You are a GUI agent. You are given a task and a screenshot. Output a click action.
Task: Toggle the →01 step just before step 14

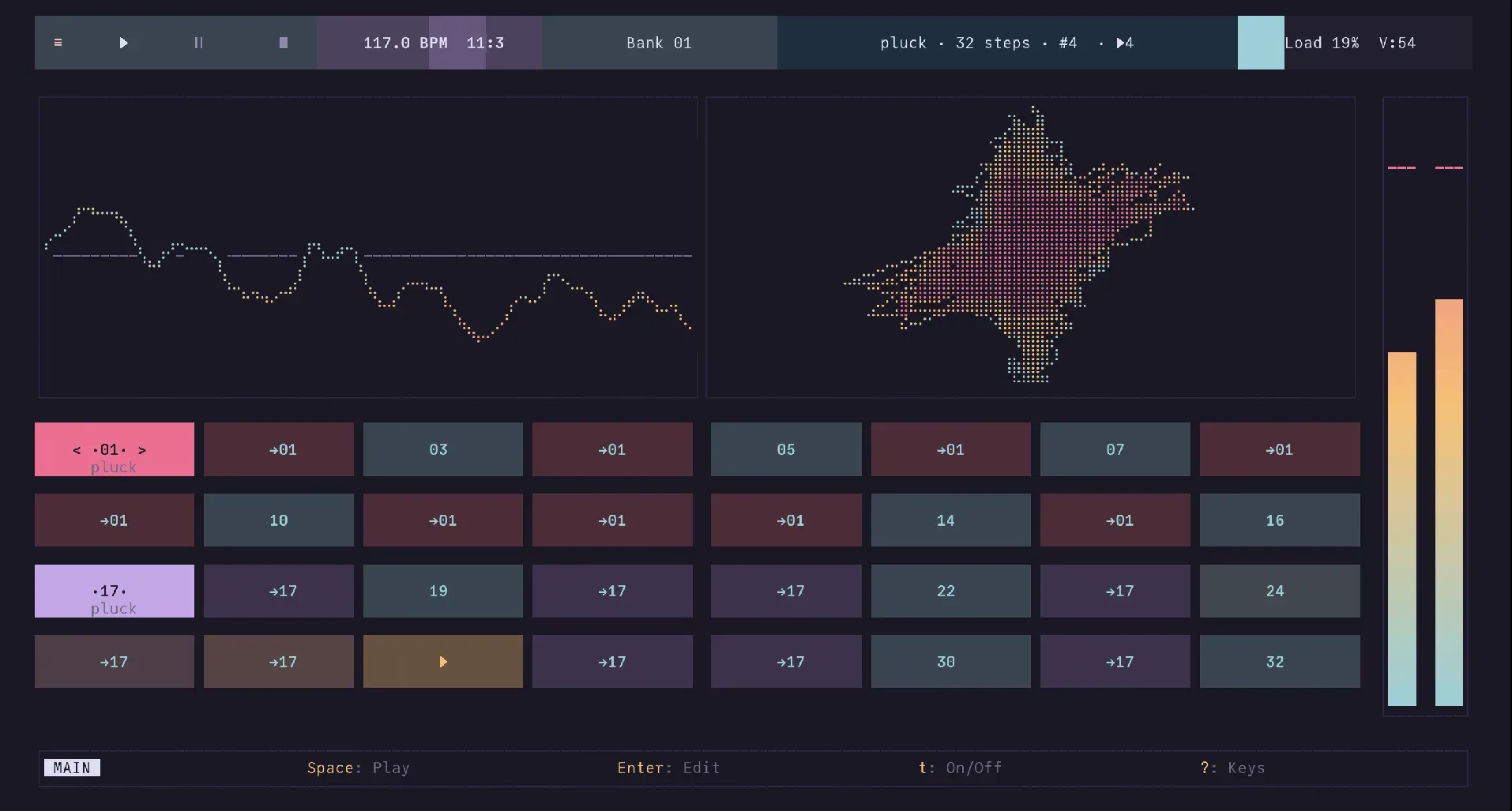pos(786,520)
